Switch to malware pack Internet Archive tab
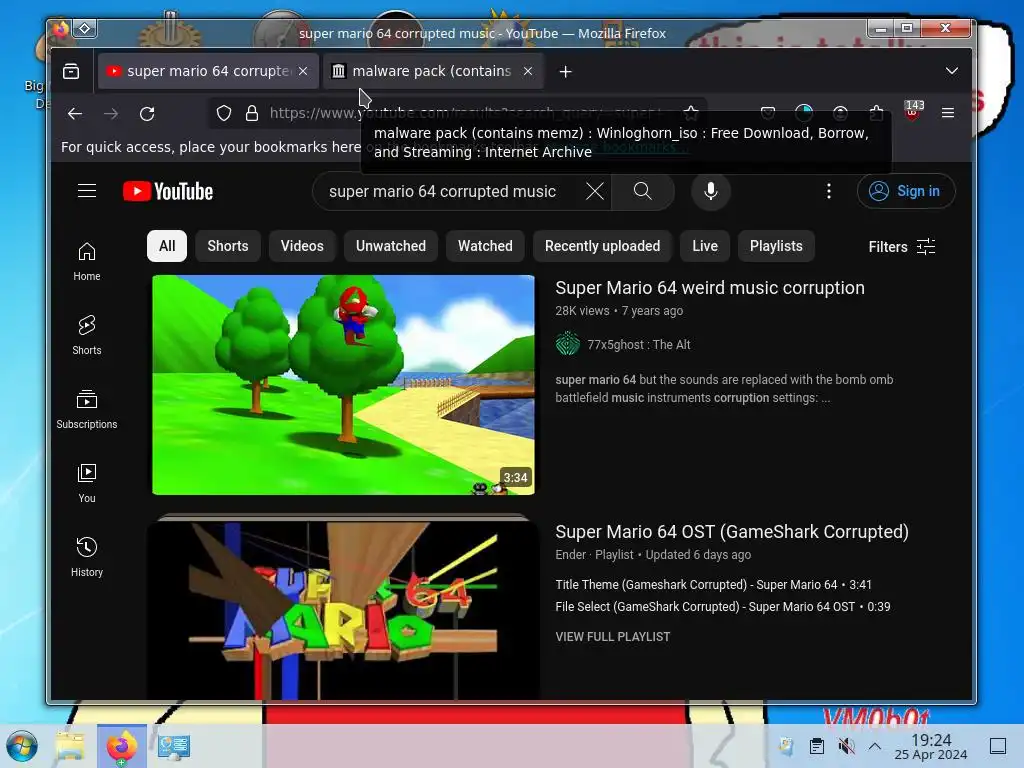 pyautogui.click(x=432, y=71)
